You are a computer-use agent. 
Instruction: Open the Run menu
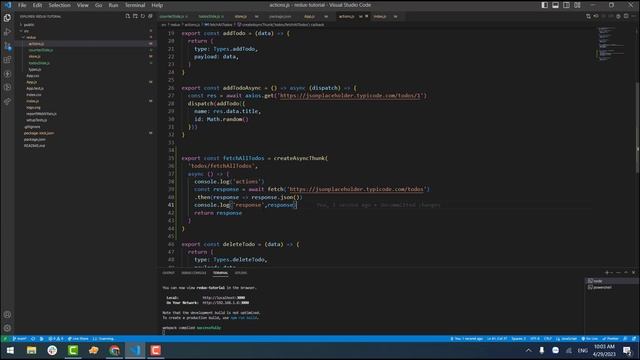pos(113,5)
